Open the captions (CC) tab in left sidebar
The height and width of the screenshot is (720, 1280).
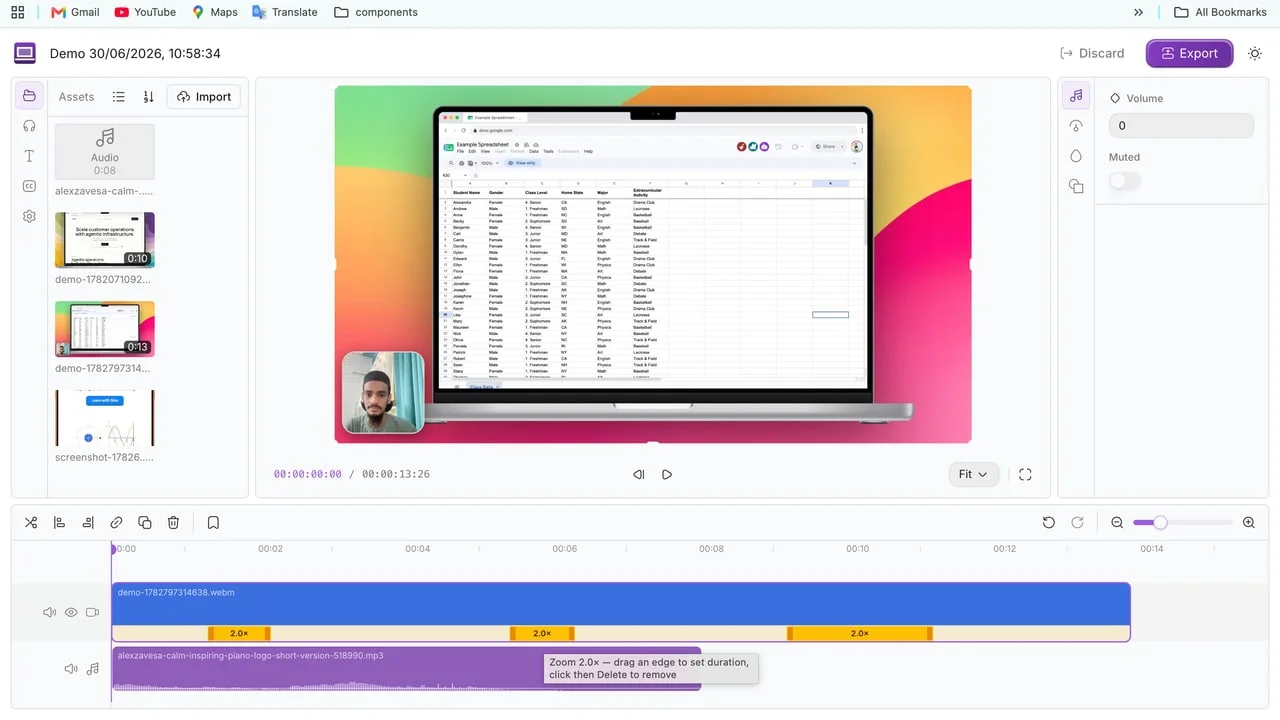29,186
